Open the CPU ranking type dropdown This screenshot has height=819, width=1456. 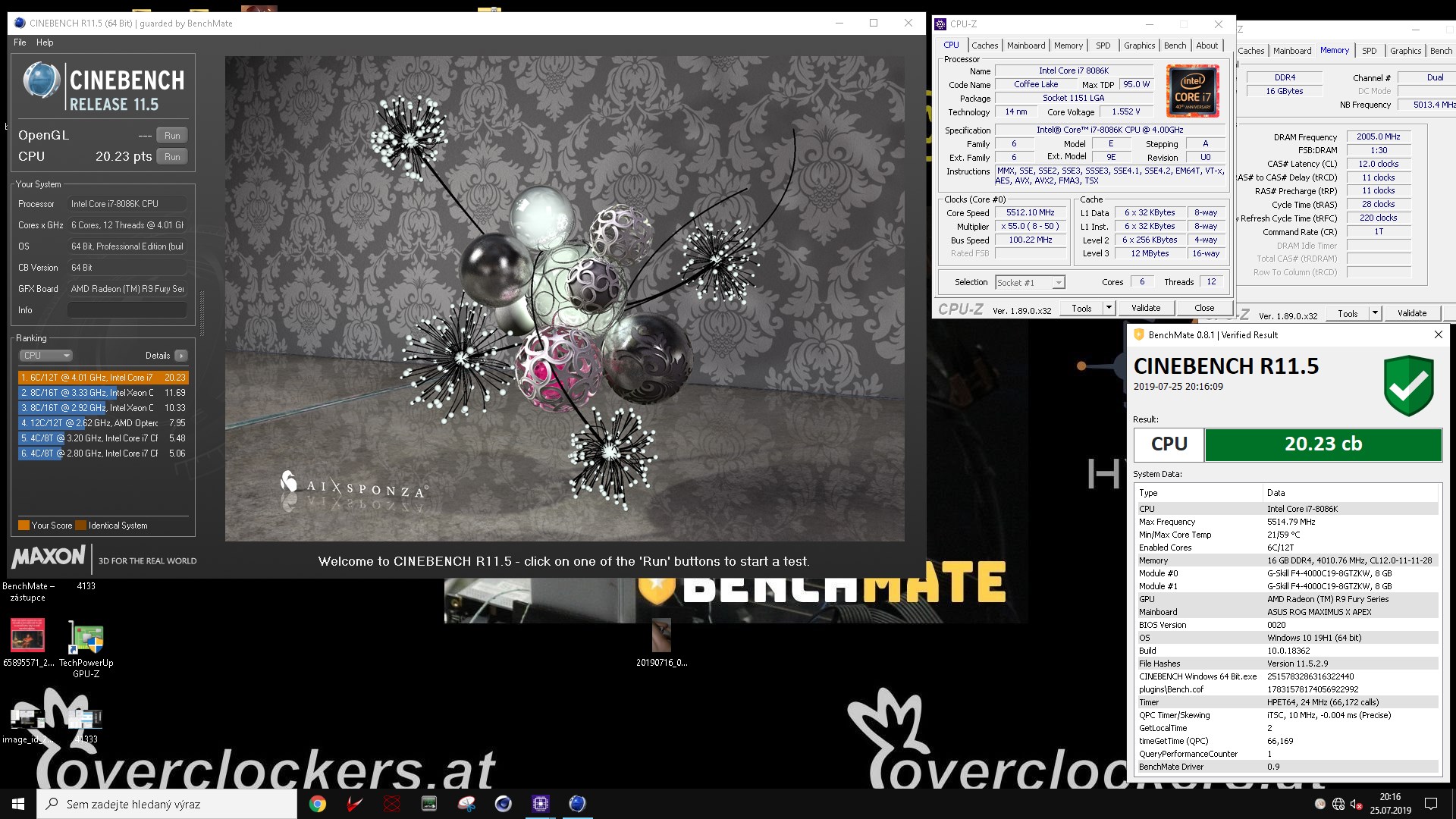click(x=45, y=356)
